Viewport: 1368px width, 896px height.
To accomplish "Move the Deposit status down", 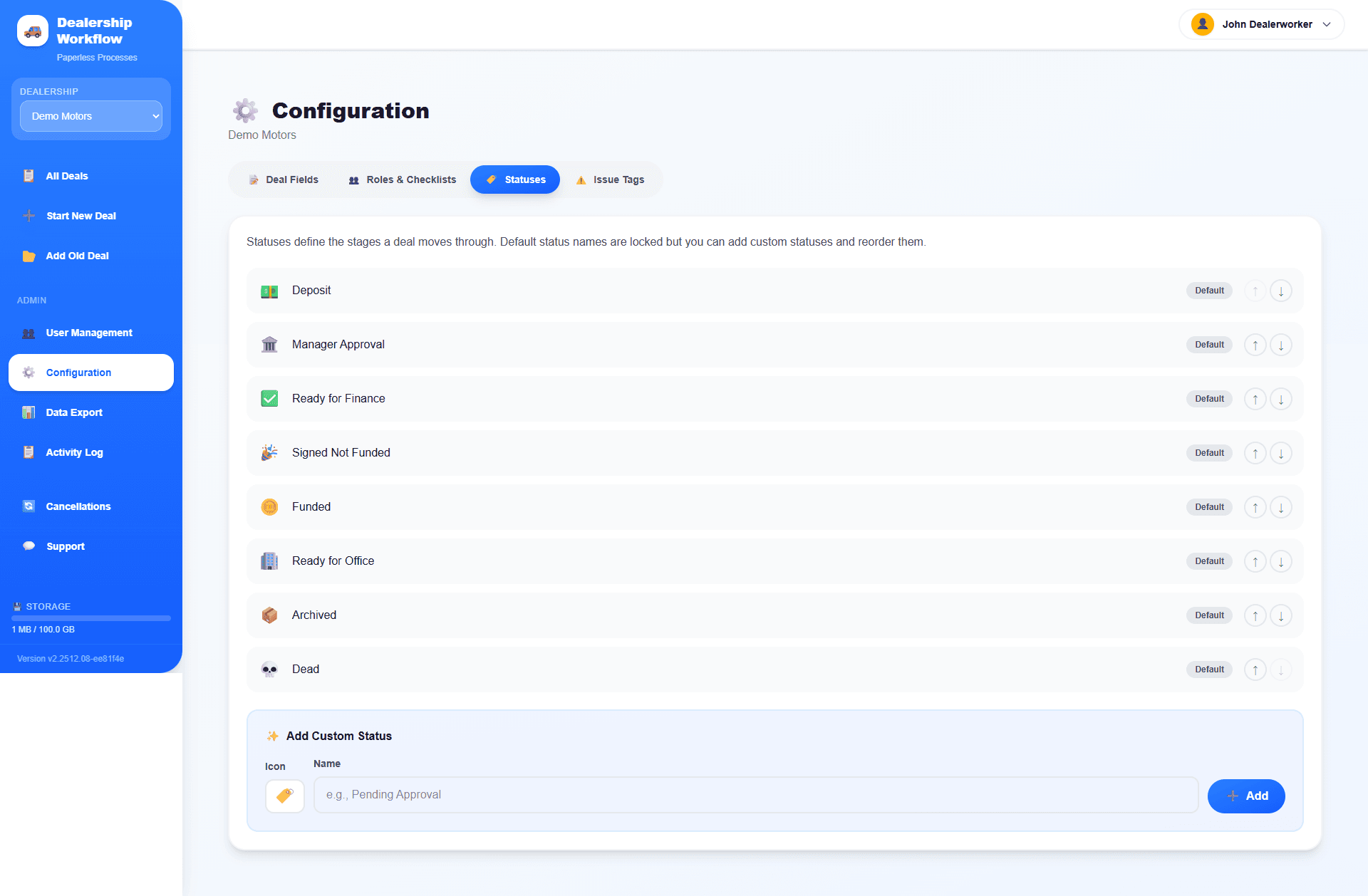I will [x=1281, y=291].
